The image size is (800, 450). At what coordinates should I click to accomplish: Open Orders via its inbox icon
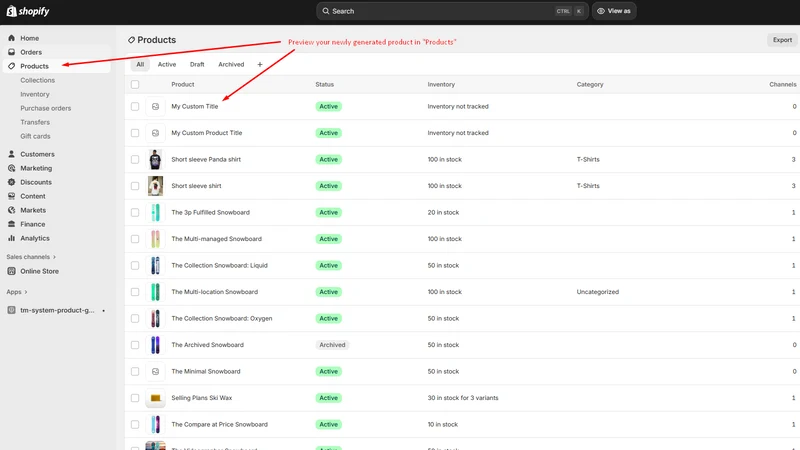click(11, 52)
